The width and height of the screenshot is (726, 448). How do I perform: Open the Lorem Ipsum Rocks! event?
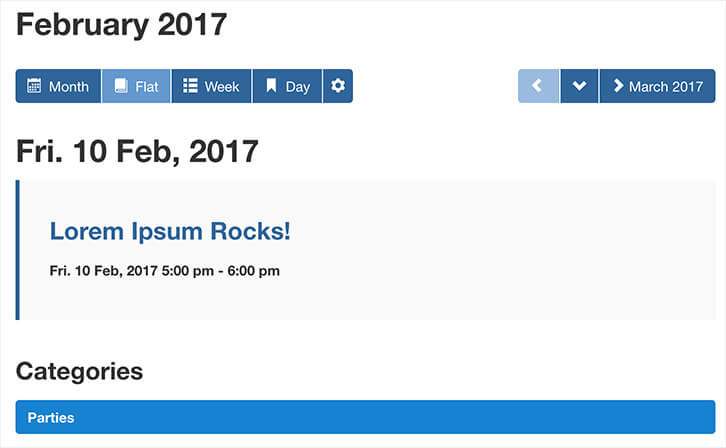(170, 231)
